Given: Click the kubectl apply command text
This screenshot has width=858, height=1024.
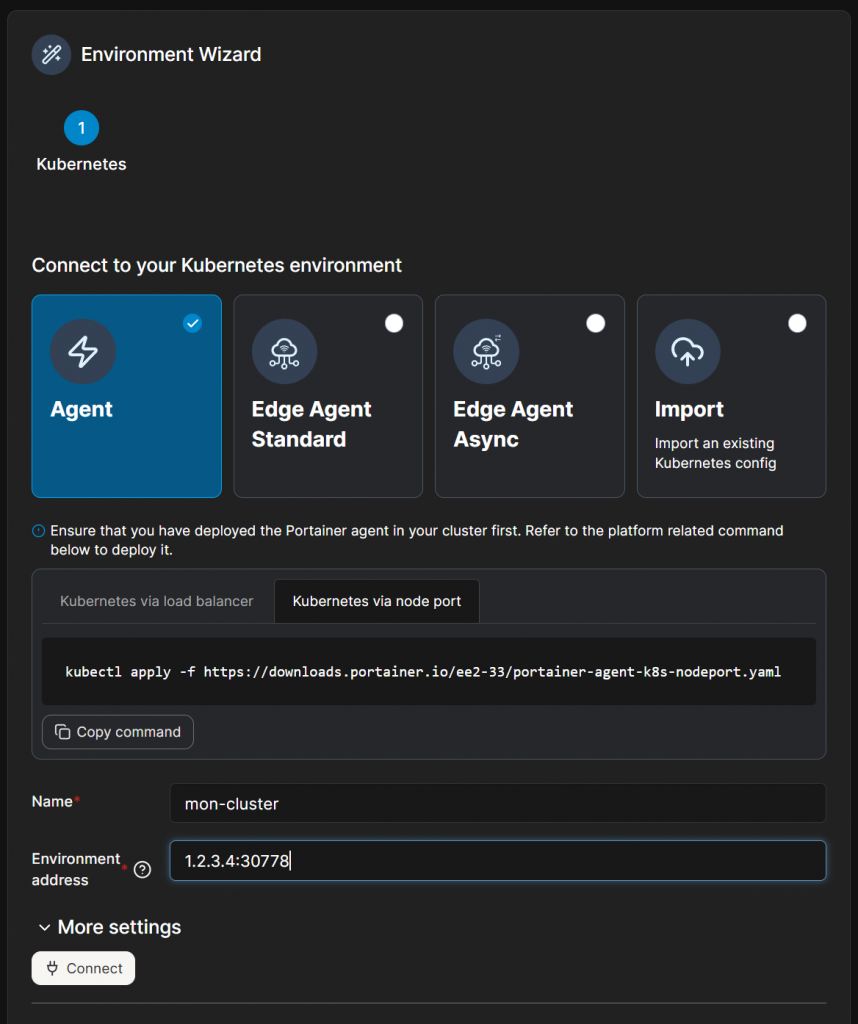Looking at the screenshot, I should tap(423, 672).
